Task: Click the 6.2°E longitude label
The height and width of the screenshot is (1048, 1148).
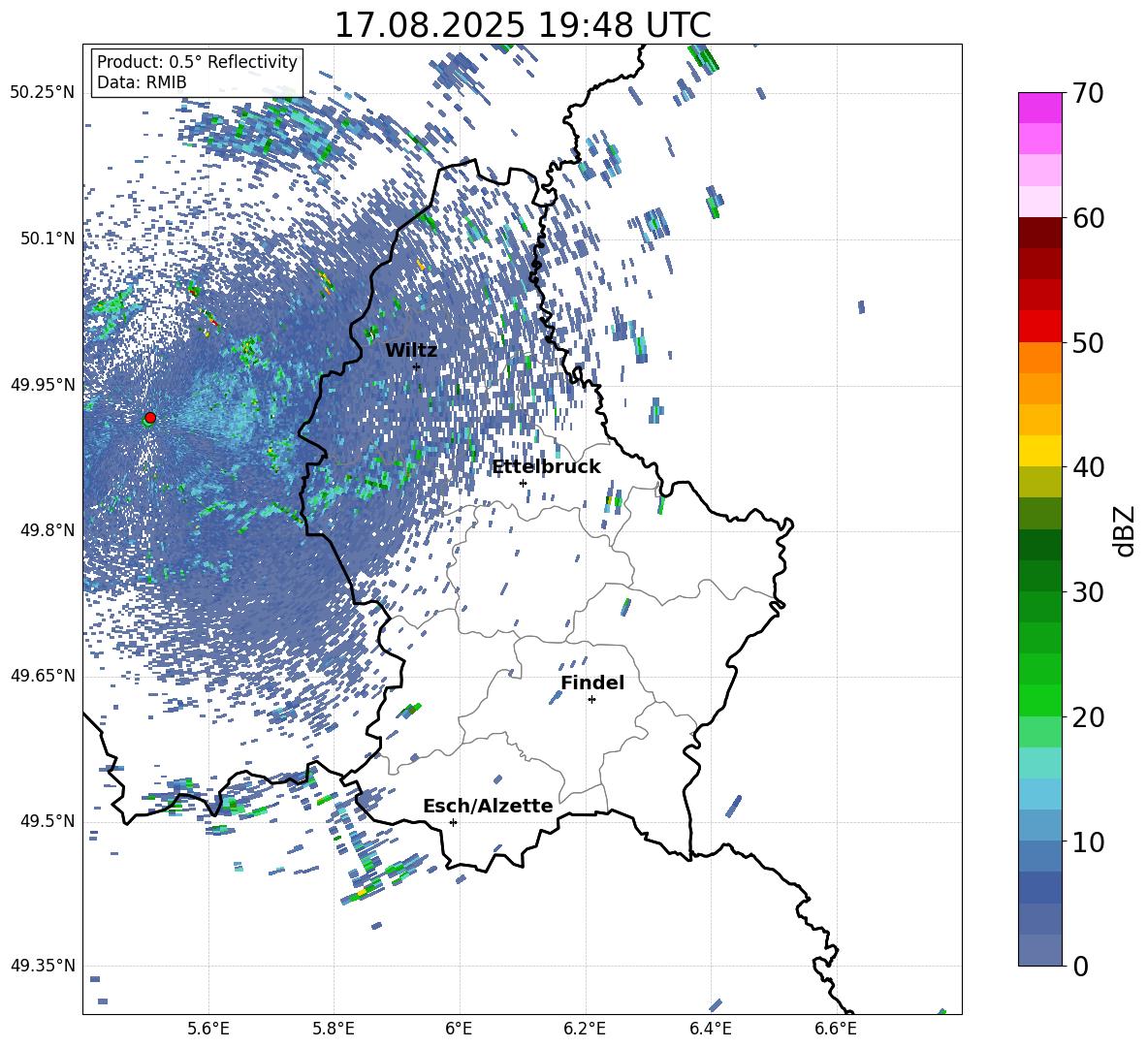Action: 585,1029
